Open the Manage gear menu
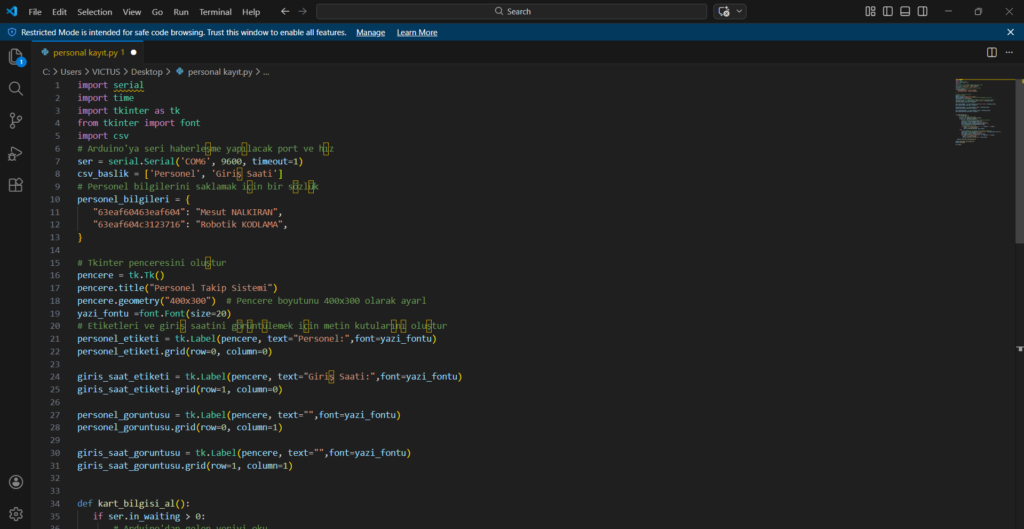 15,514
